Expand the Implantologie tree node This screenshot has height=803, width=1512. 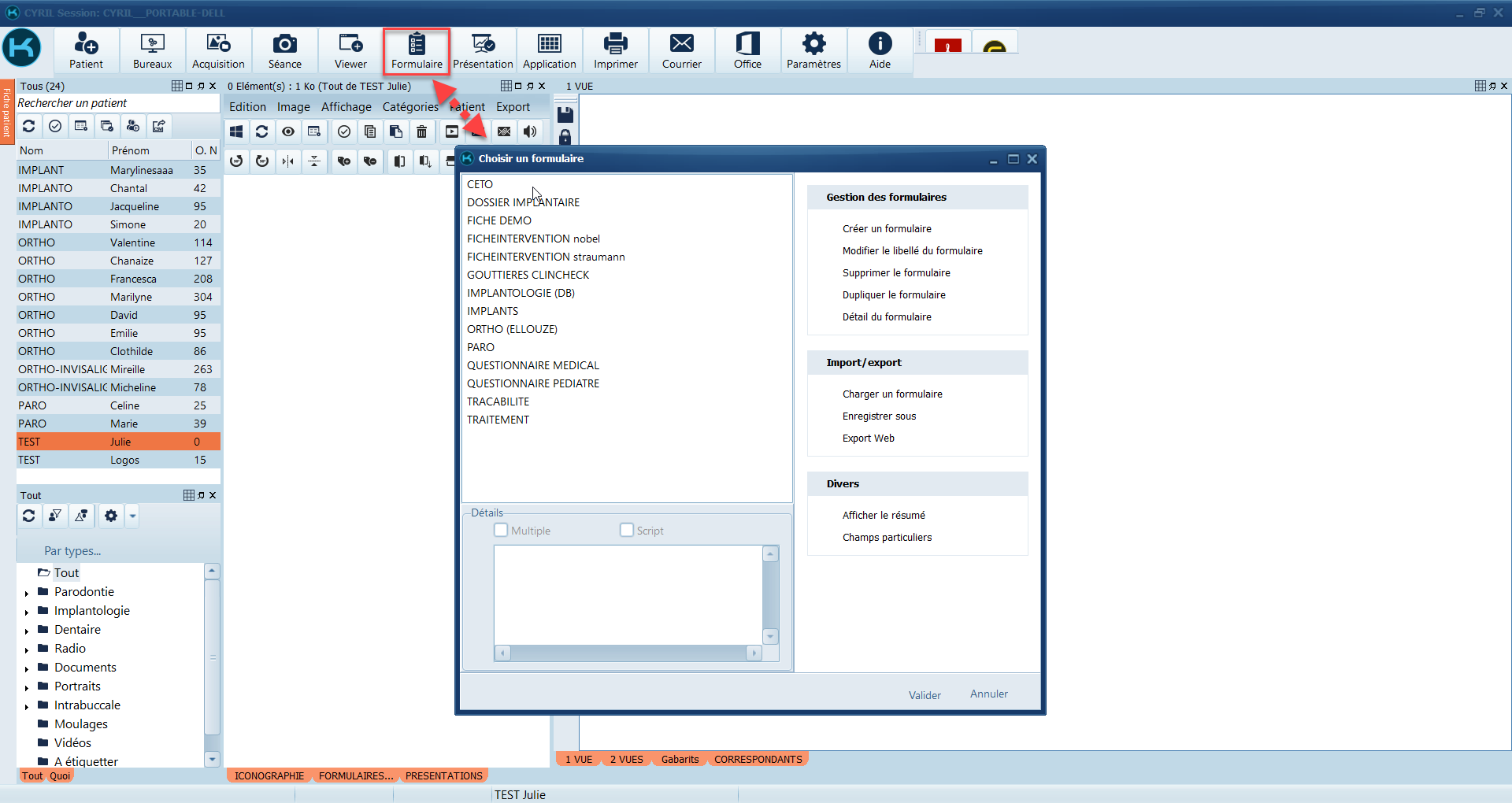tap(27, 612)
